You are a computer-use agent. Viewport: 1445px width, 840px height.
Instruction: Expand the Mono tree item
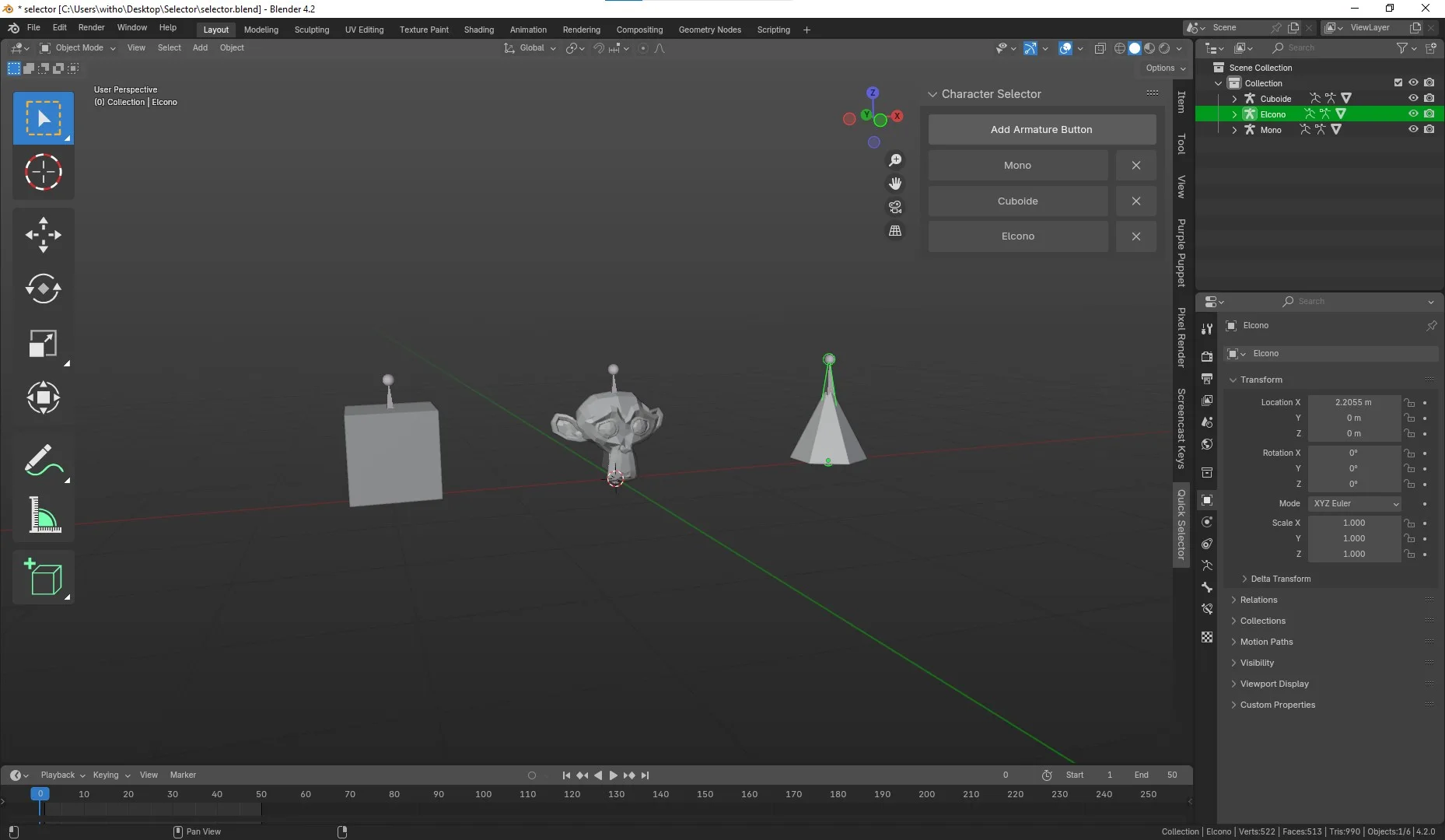click(1234, 130)
